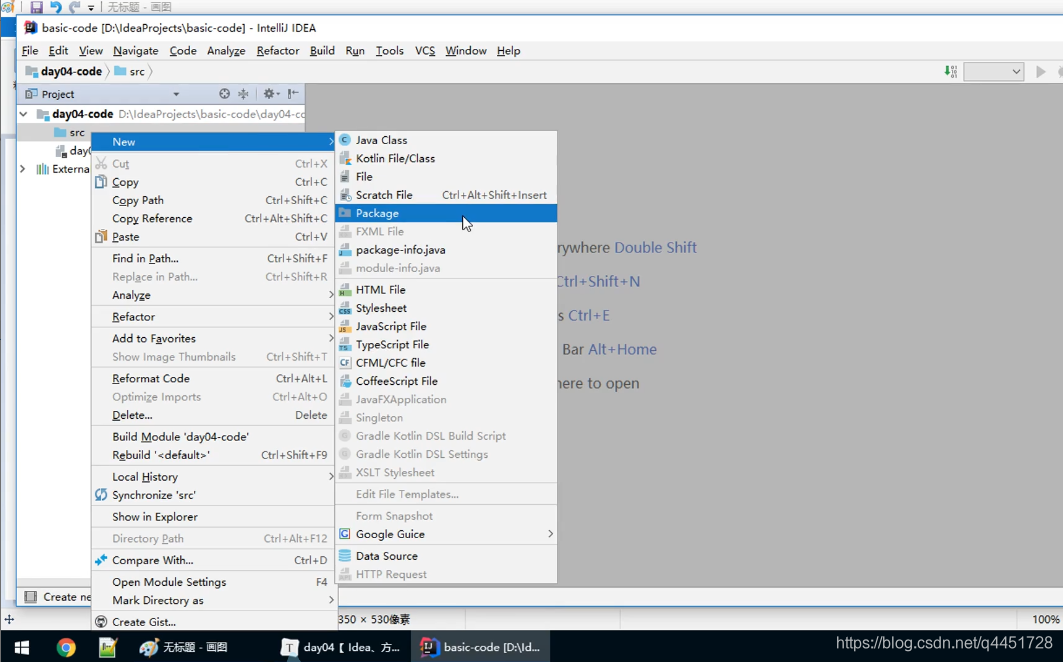Viewport: 1063px width, 662px height.
Task: Open run configuration dropdown
Action: (x=994, y=72)
